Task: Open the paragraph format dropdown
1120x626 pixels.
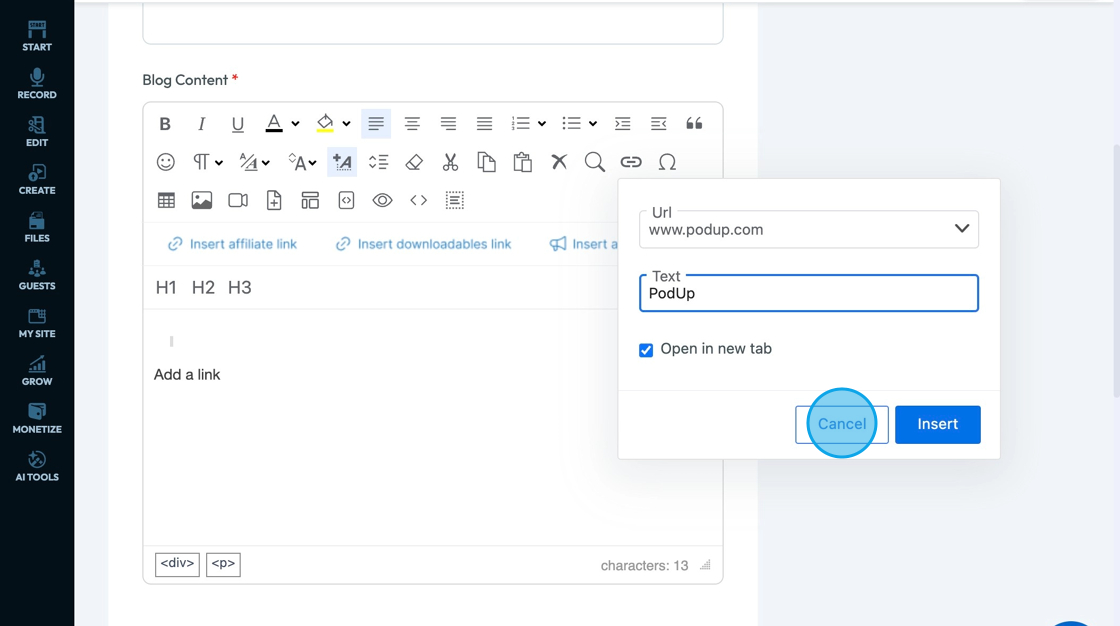Action: [207, 162]
